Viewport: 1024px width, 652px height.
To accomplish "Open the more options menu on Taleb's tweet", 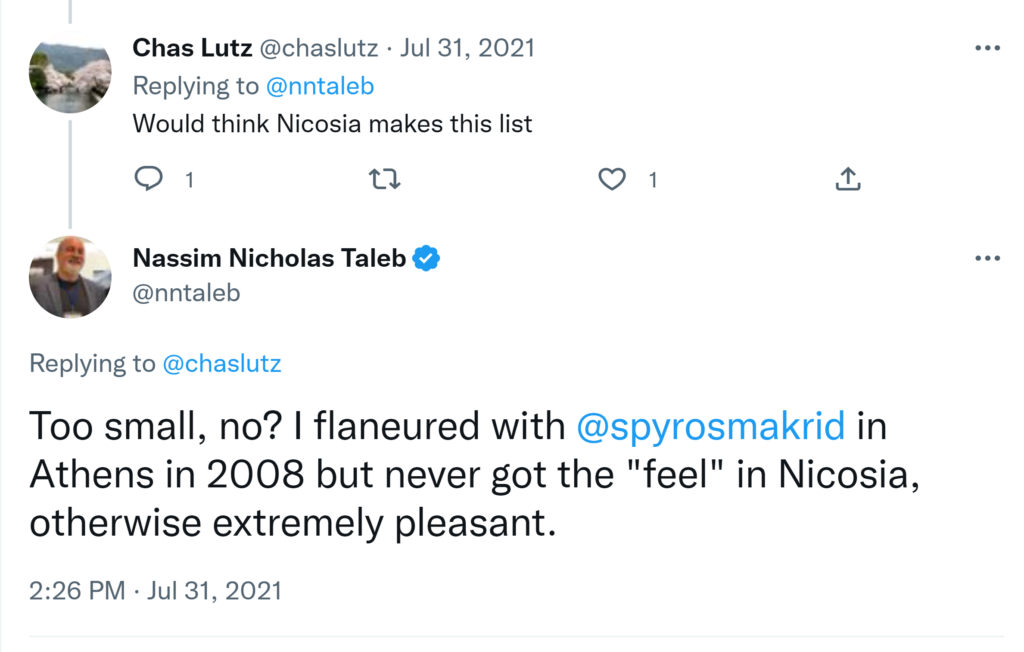I will pyautogui.click(x=987, y=258).
